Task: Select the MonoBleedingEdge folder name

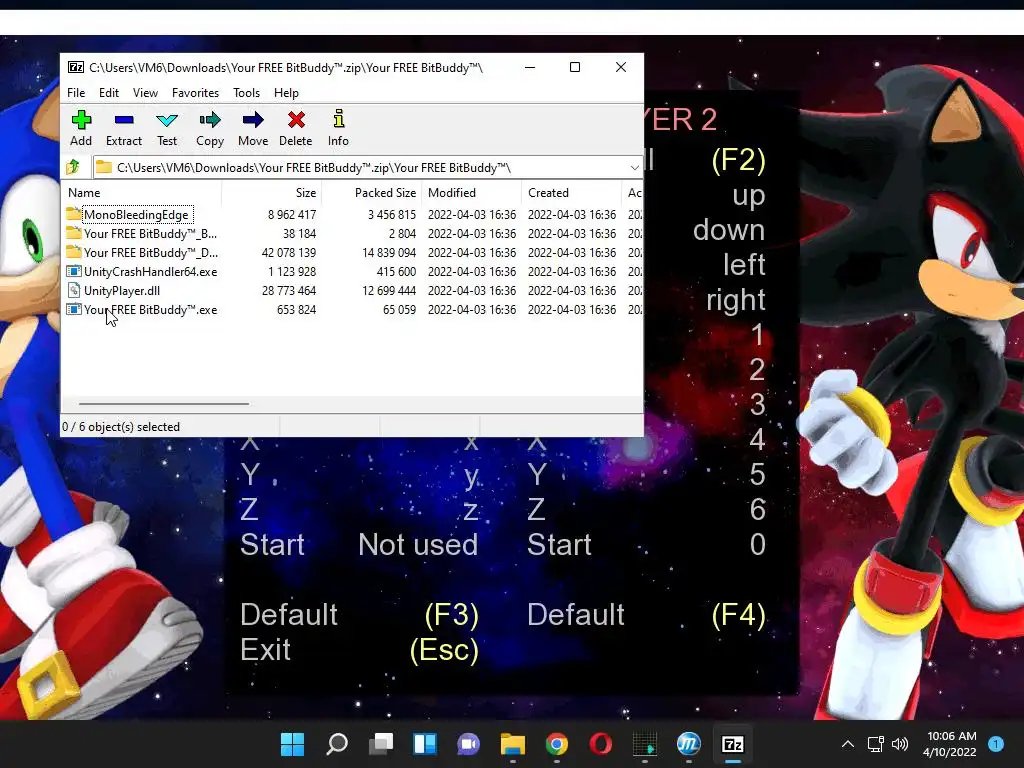Action: click(x=136, y=214)
